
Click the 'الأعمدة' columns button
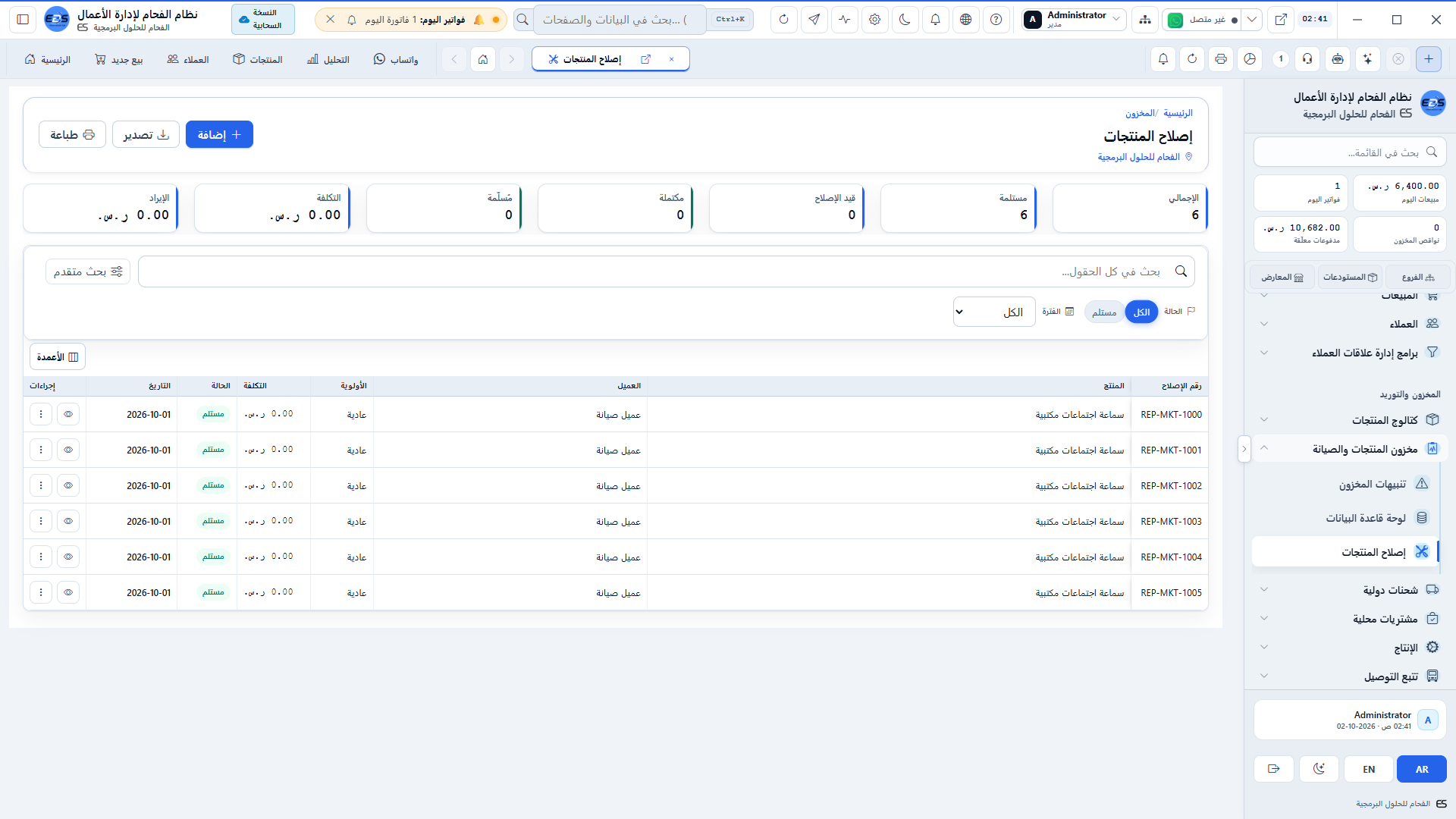[58, 357]
